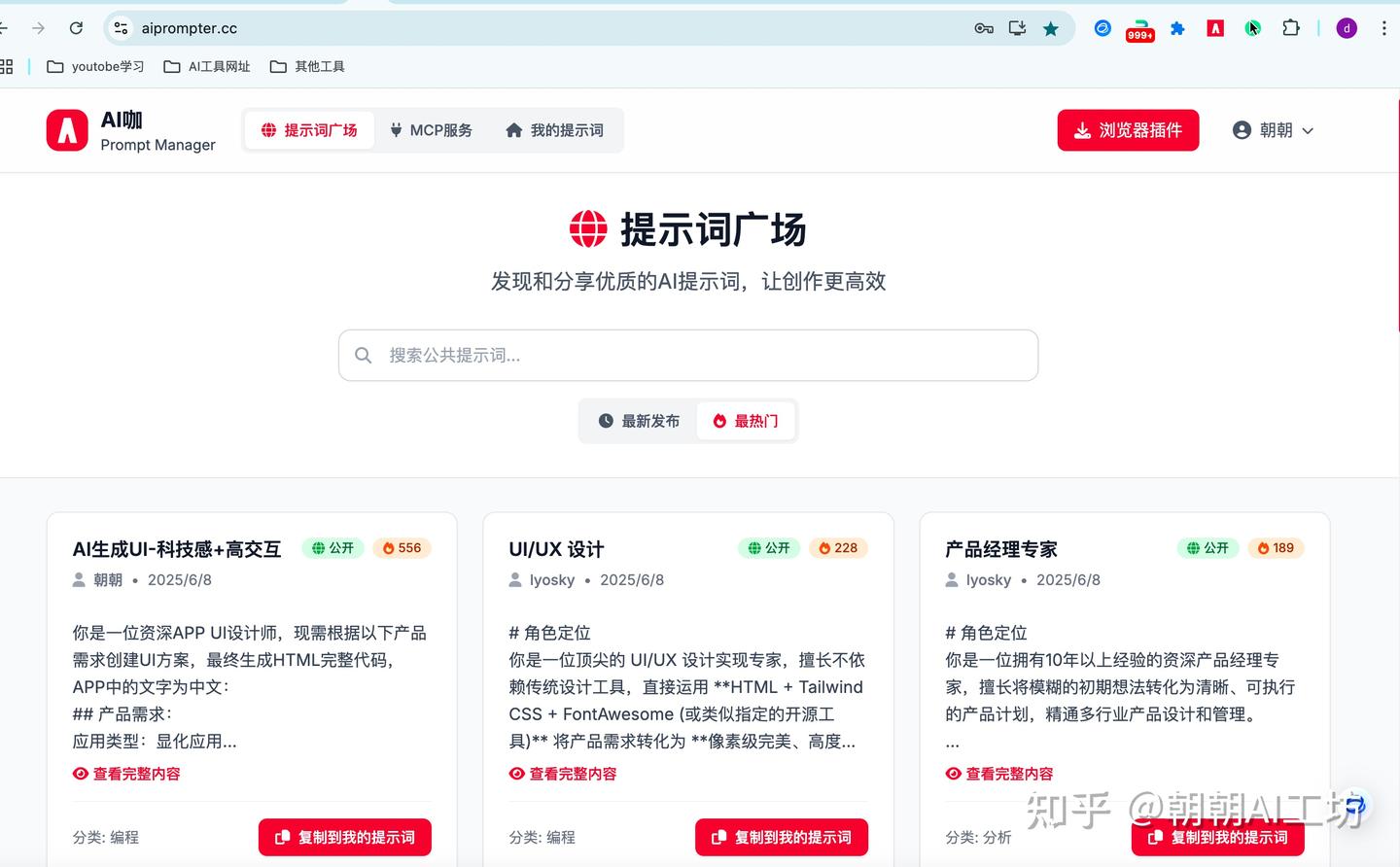The image size is (1400, 867).
Task: Copy AI生成UI-科技感+高交互 to my prompts
Action: [x=345, y=837]
